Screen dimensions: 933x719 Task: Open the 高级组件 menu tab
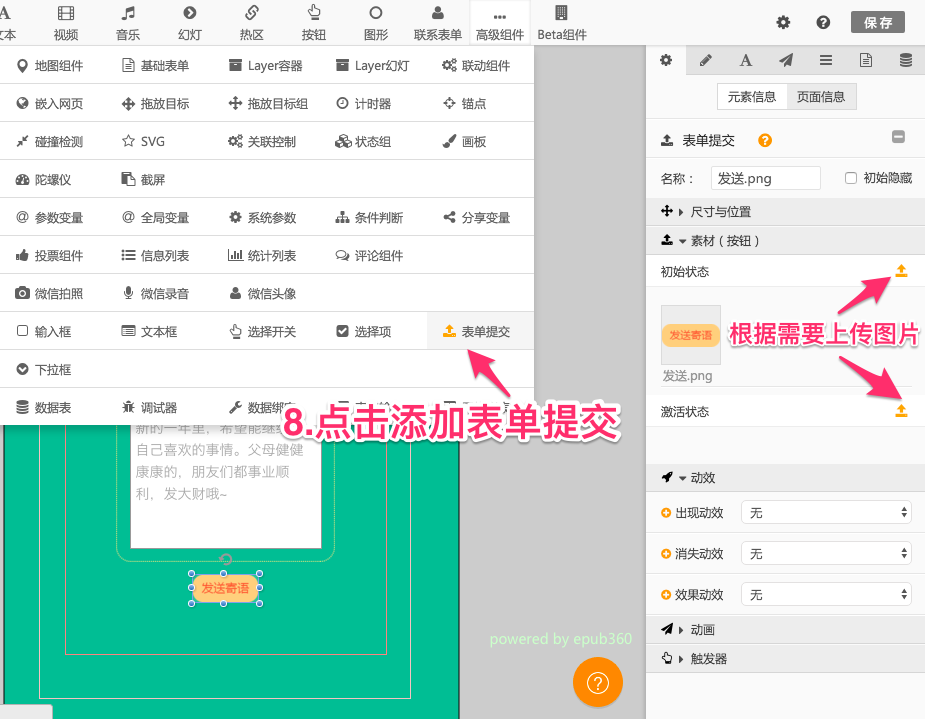coord(500,24)
